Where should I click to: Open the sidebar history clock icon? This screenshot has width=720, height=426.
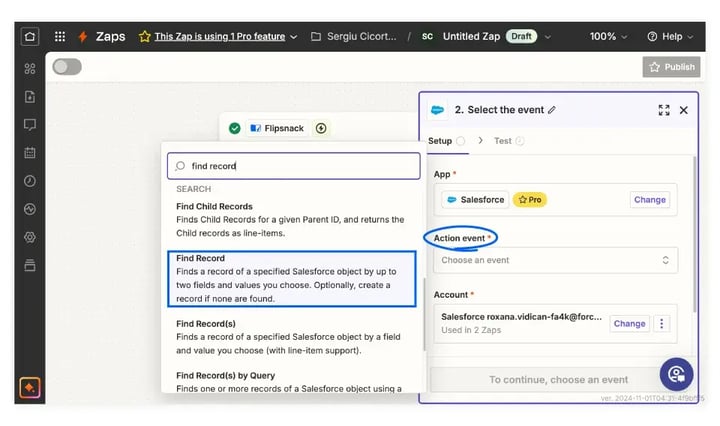30,181
